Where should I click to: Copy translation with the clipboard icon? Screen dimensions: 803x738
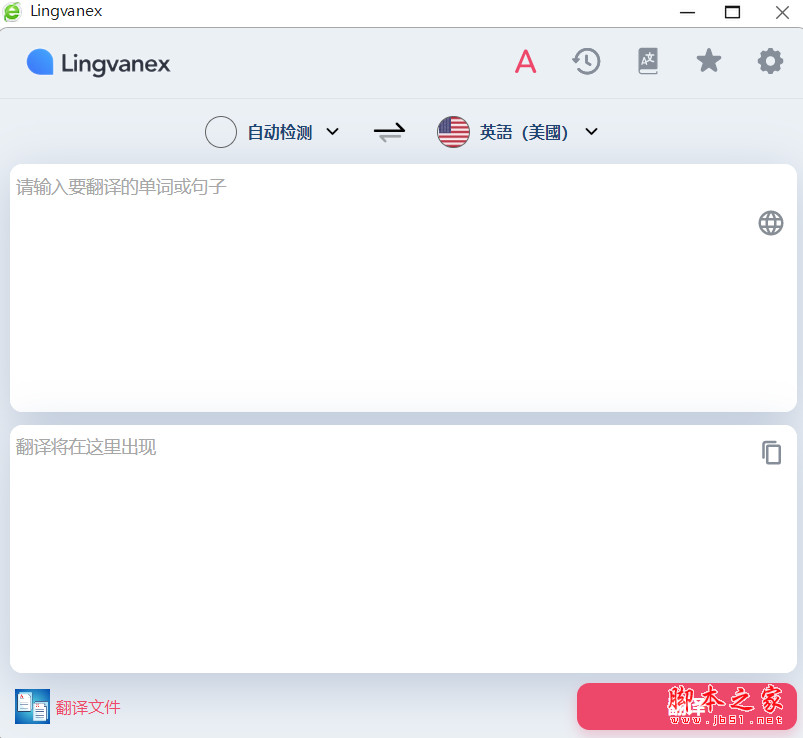click(x=771, y=453)
